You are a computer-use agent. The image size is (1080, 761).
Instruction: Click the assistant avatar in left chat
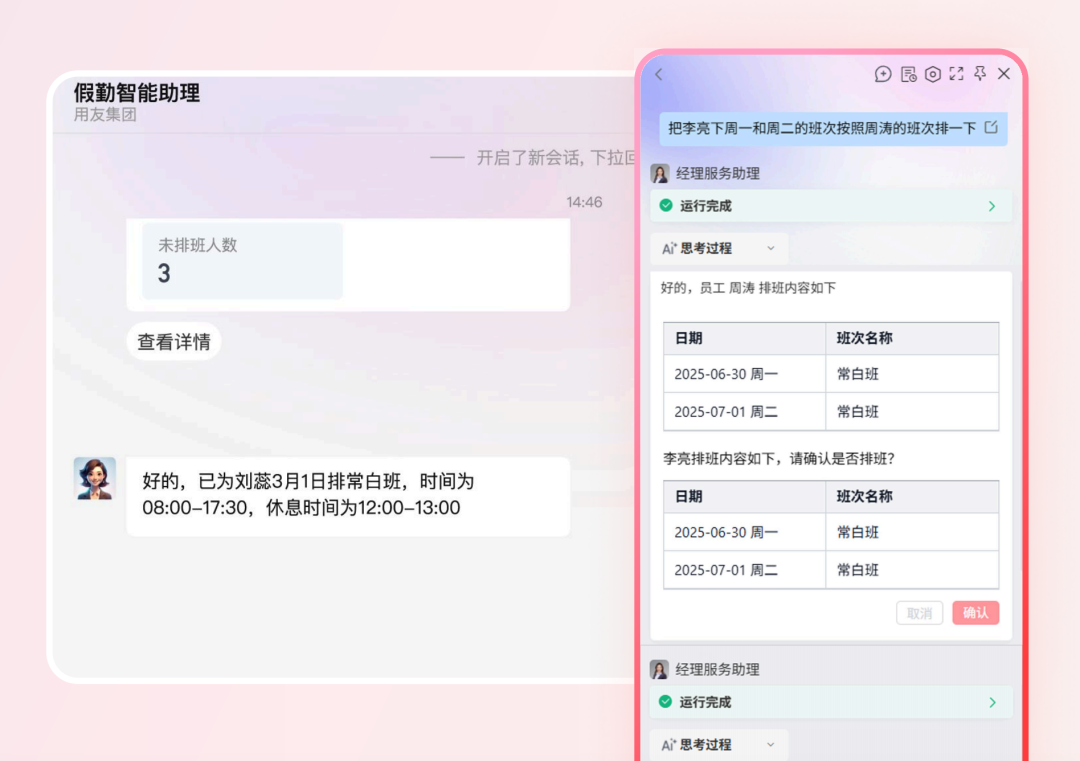tap(95, 478)
